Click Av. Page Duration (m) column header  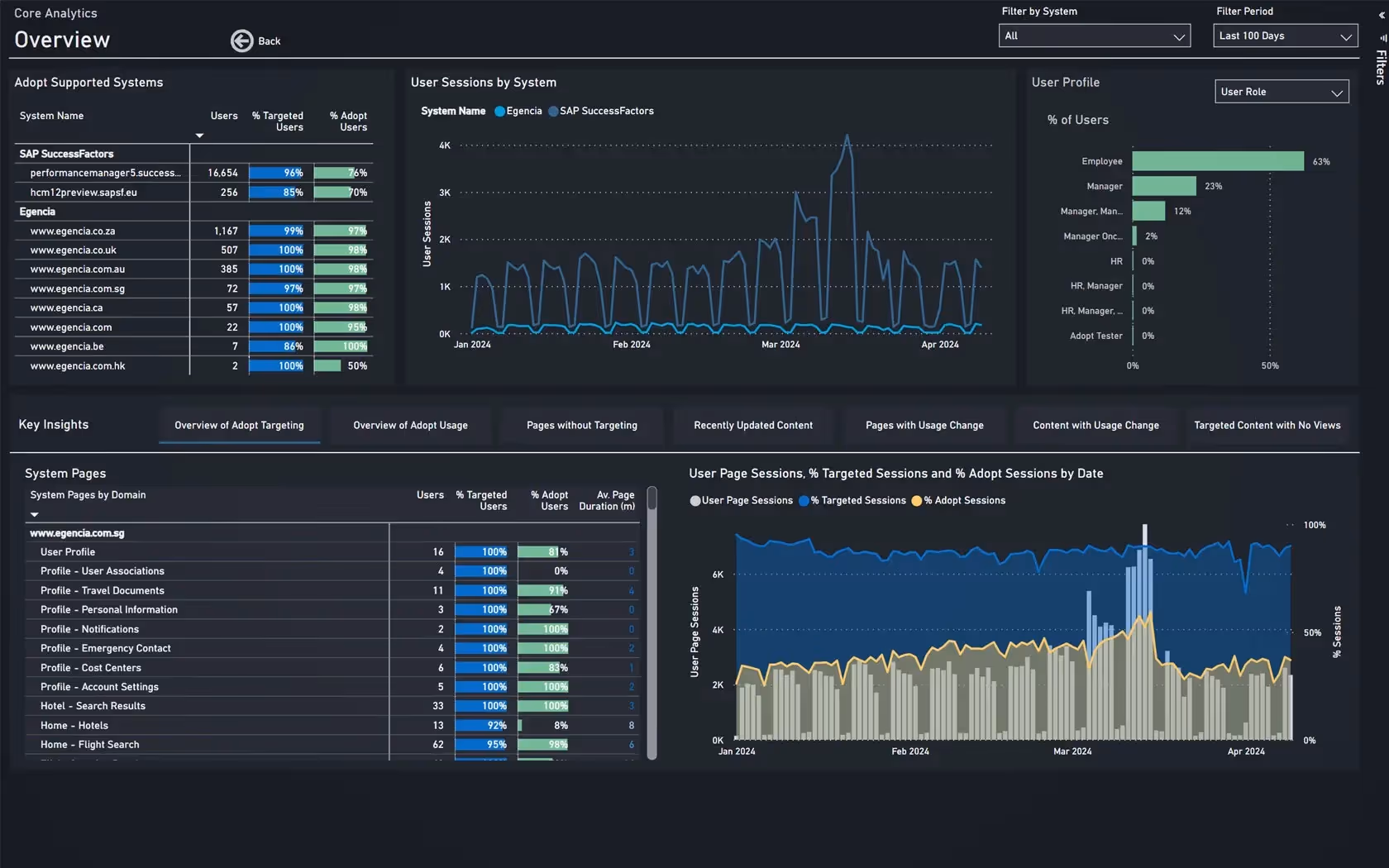tap(607, 501)
